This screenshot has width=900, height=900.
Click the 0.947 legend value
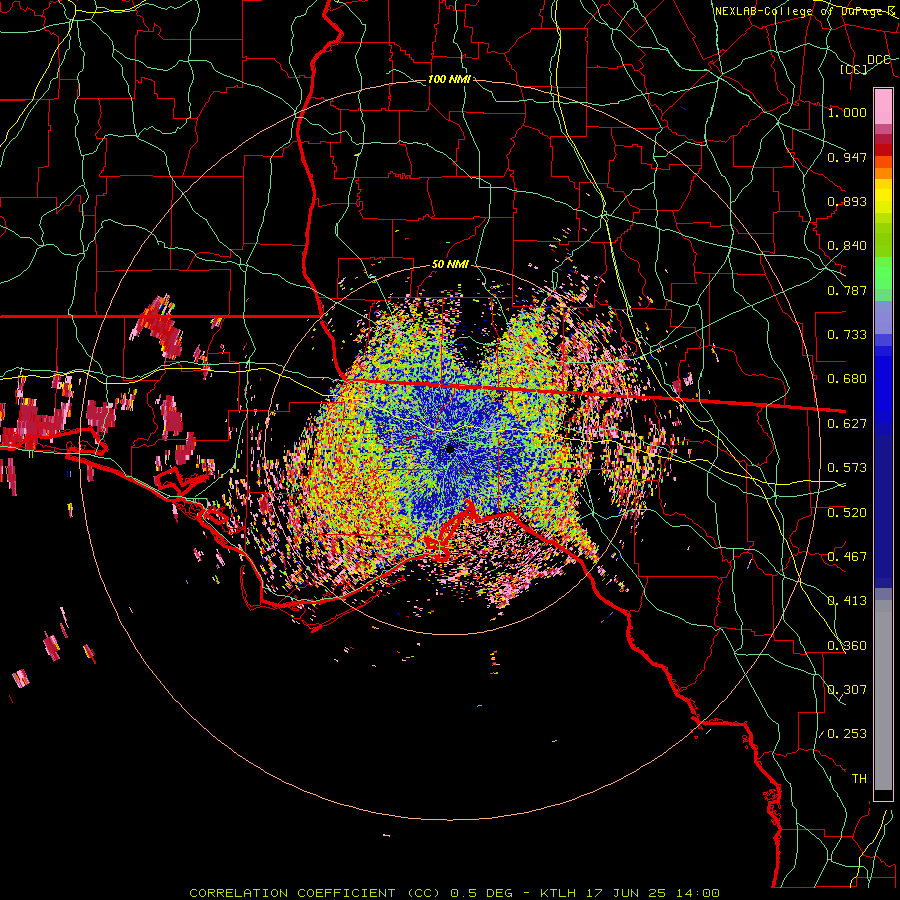click(847, 157)
